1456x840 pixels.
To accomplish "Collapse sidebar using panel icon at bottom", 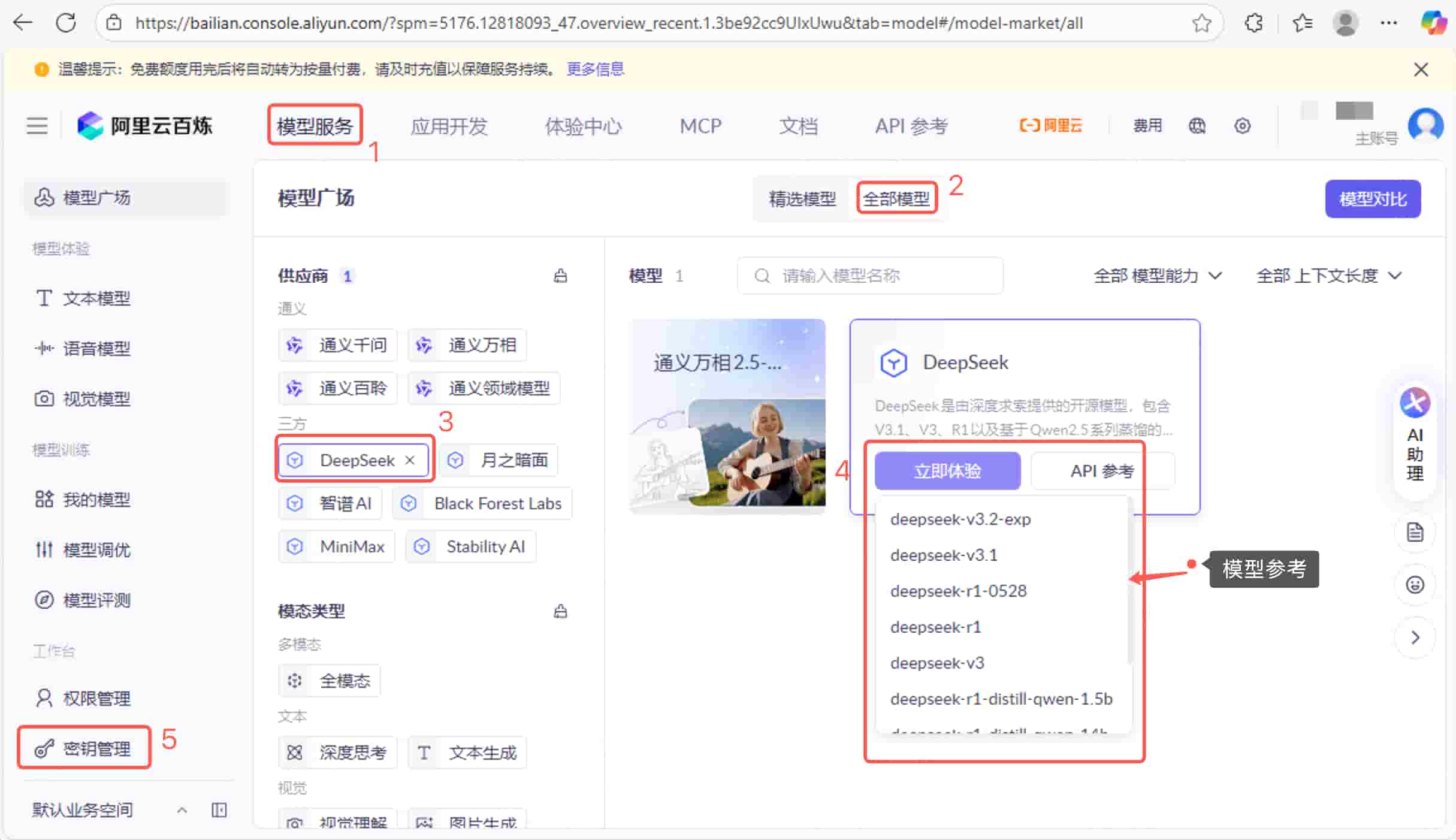I will point(219,810).
